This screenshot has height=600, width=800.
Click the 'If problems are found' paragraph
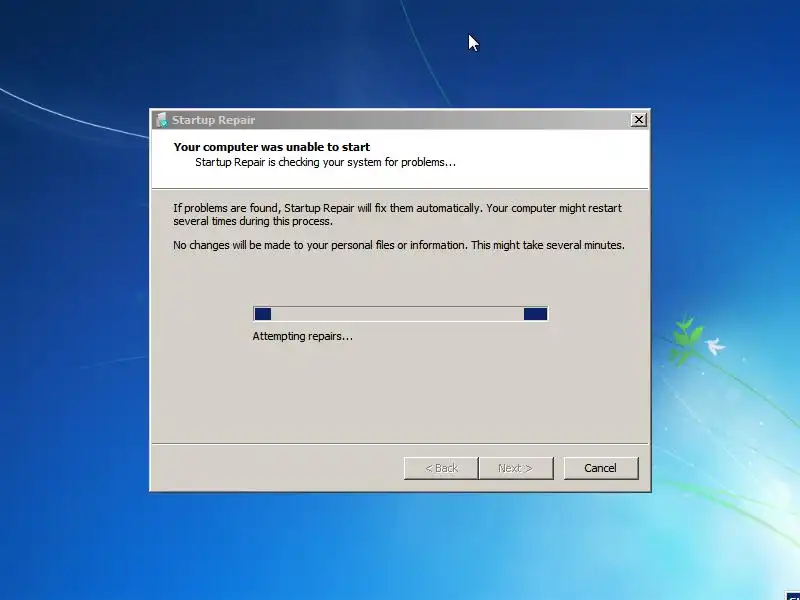pos(397,215)
